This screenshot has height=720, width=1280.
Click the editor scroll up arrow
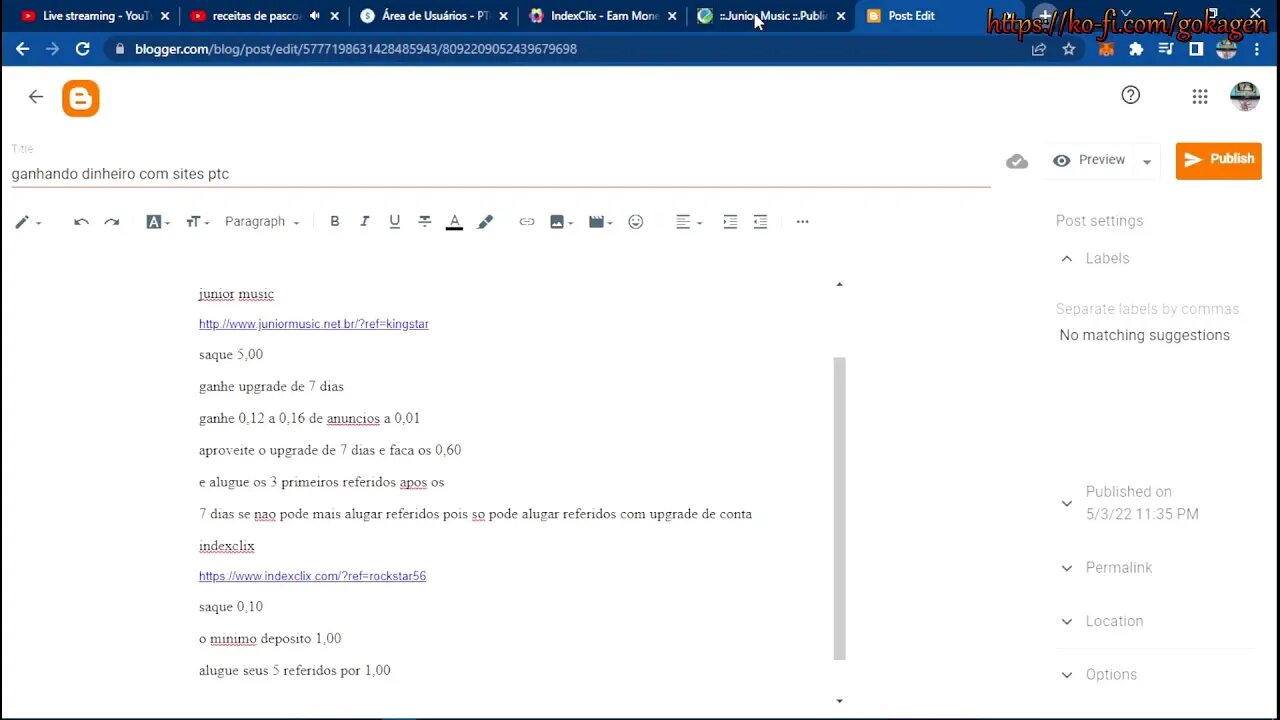click(839, 284)
